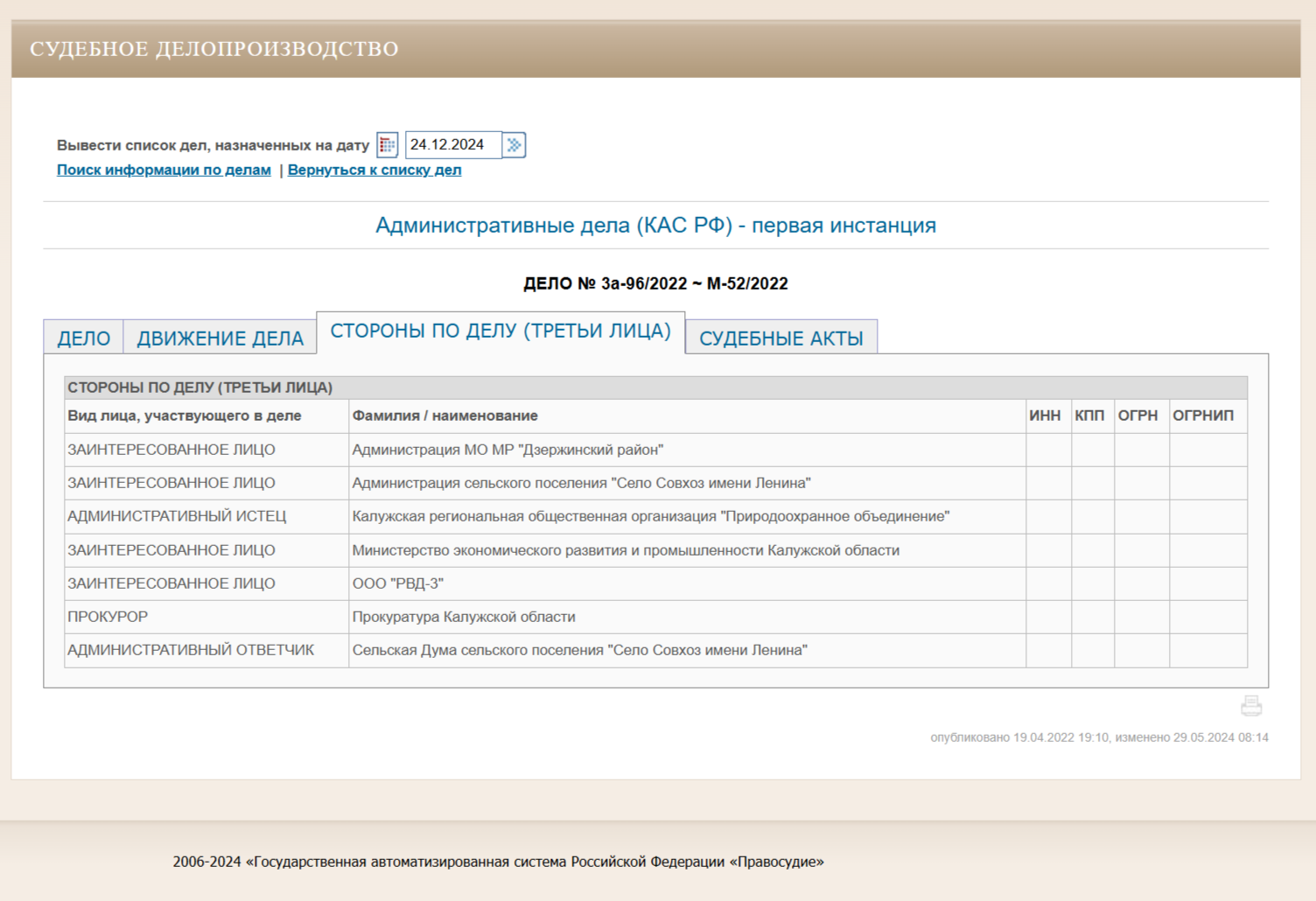The width and height of the screenshot is (1316, 901).
Task: Open the 'Поиск информации по делам' link
Action: click(164, 170)
